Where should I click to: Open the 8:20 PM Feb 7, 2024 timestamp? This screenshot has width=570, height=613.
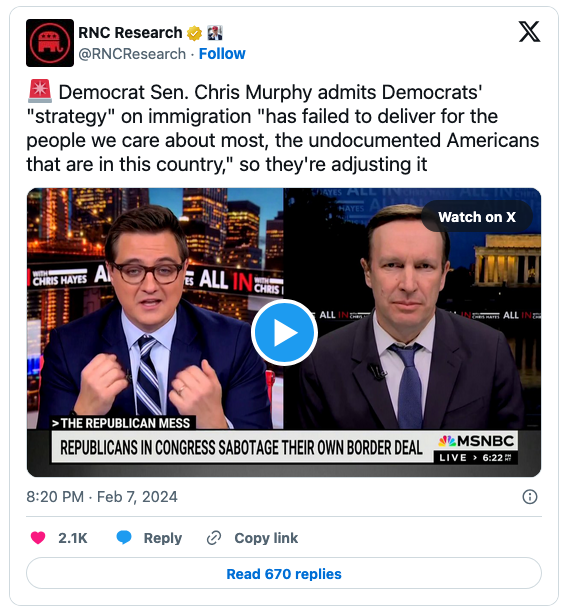click(102, 497)
